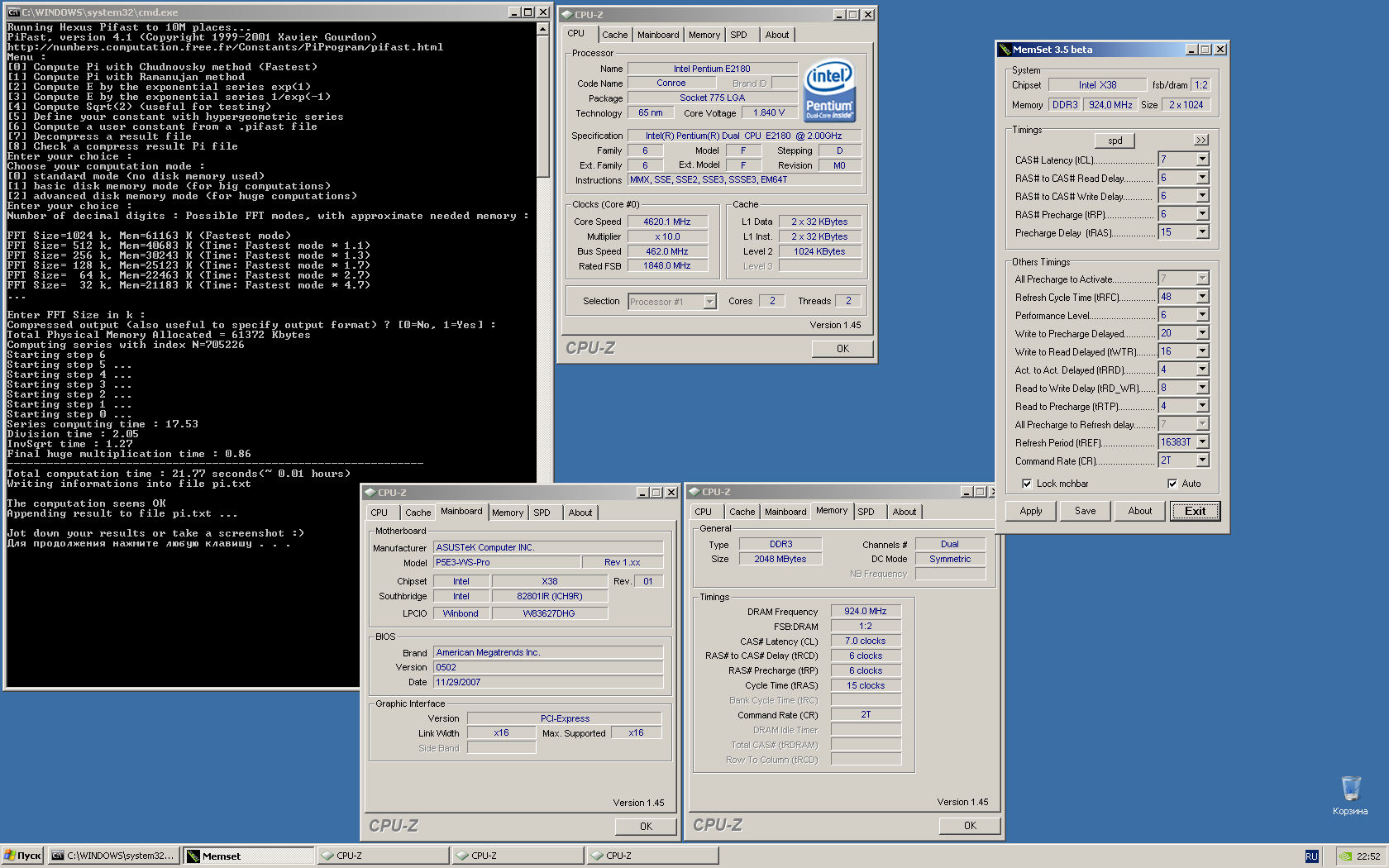Click OK in CPU-Z Memory window
This screenshot has width=1389, height=868.
point(970,826)
